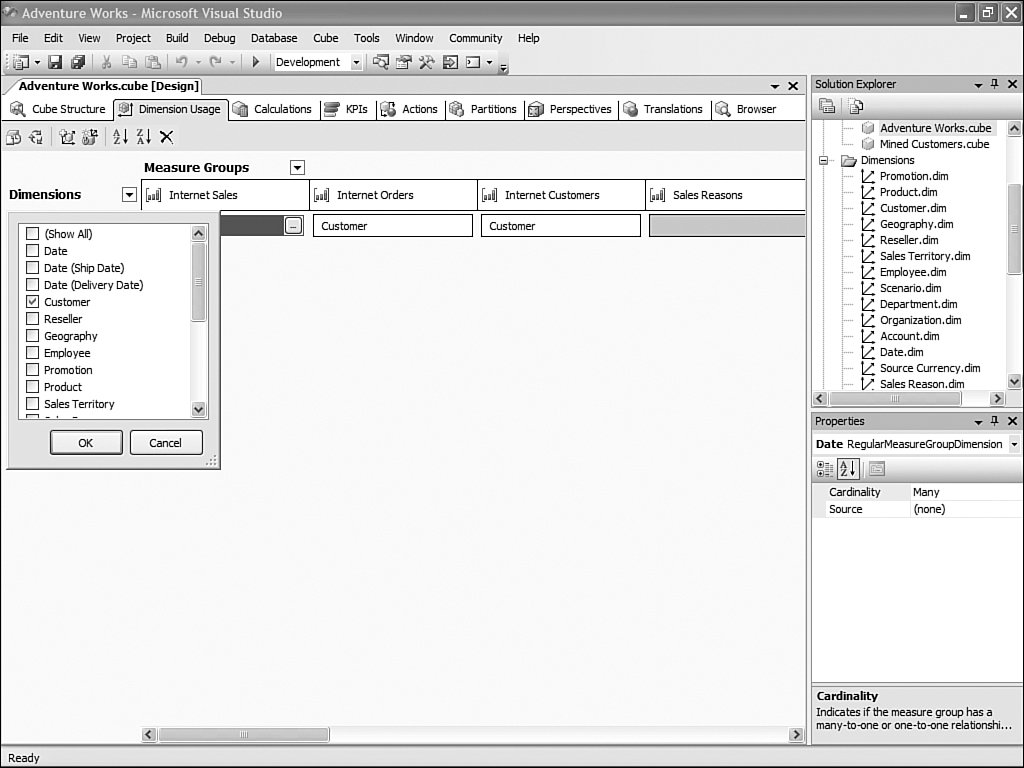1024x768 pixels.
Task: Check the Promotion checkbox
Action: tap(32, 369)
